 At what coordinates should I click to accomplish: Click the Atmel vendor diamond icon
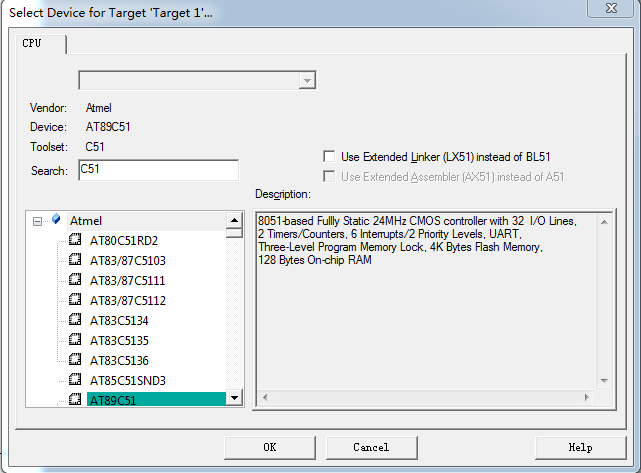coord(56,219)
